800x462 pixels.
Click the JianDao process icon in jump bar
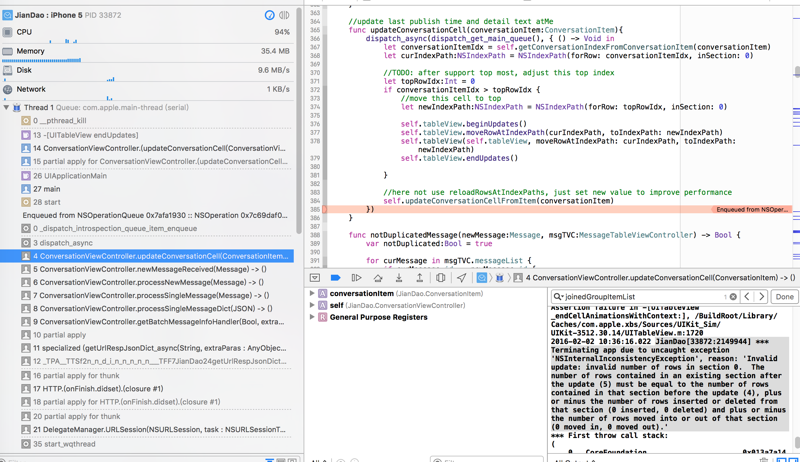pyautogui.click(x=482, y=278)
